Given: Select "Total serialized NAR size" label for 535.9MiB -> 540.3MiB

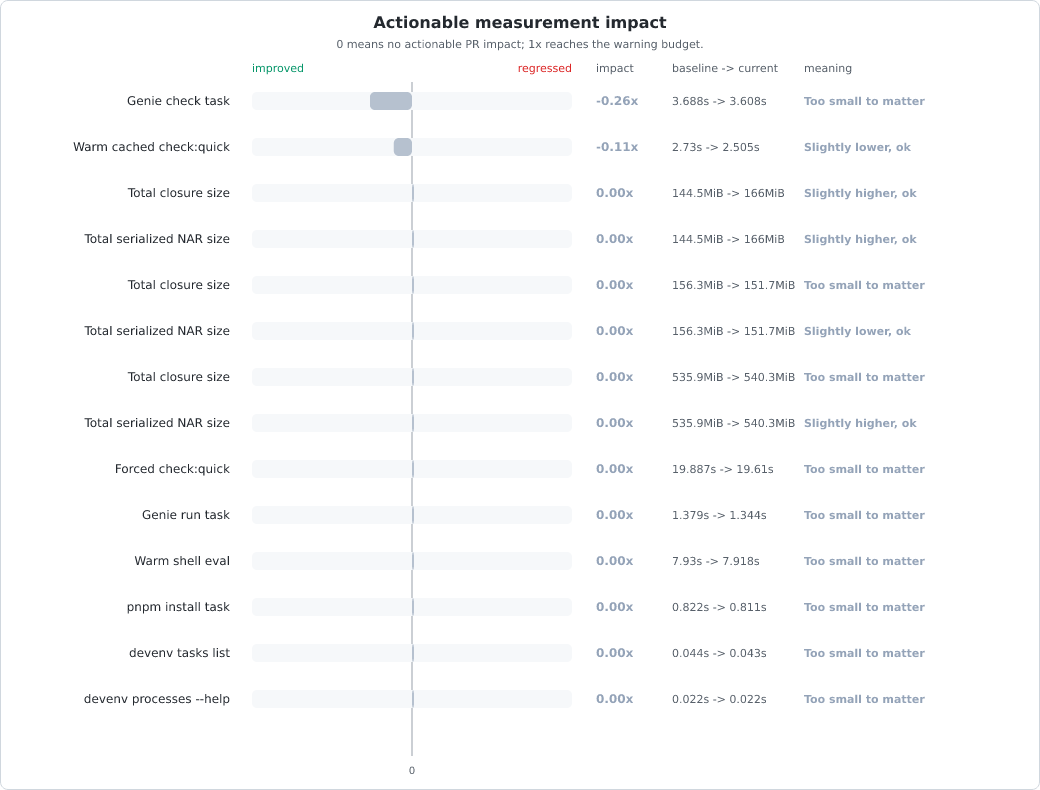Looking at the screenshot, I should coord(157,423).
